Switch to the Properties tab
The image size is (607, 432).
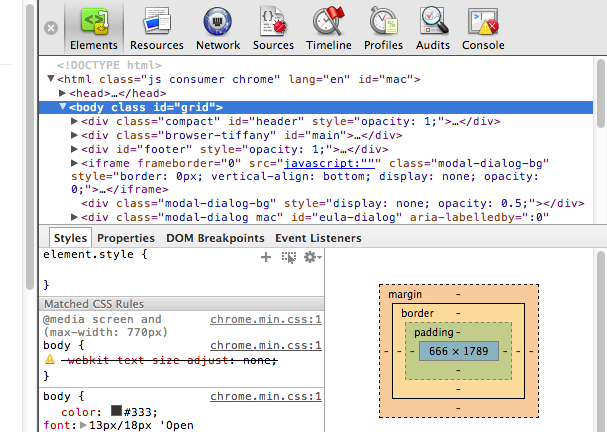[x=125, y=238]
